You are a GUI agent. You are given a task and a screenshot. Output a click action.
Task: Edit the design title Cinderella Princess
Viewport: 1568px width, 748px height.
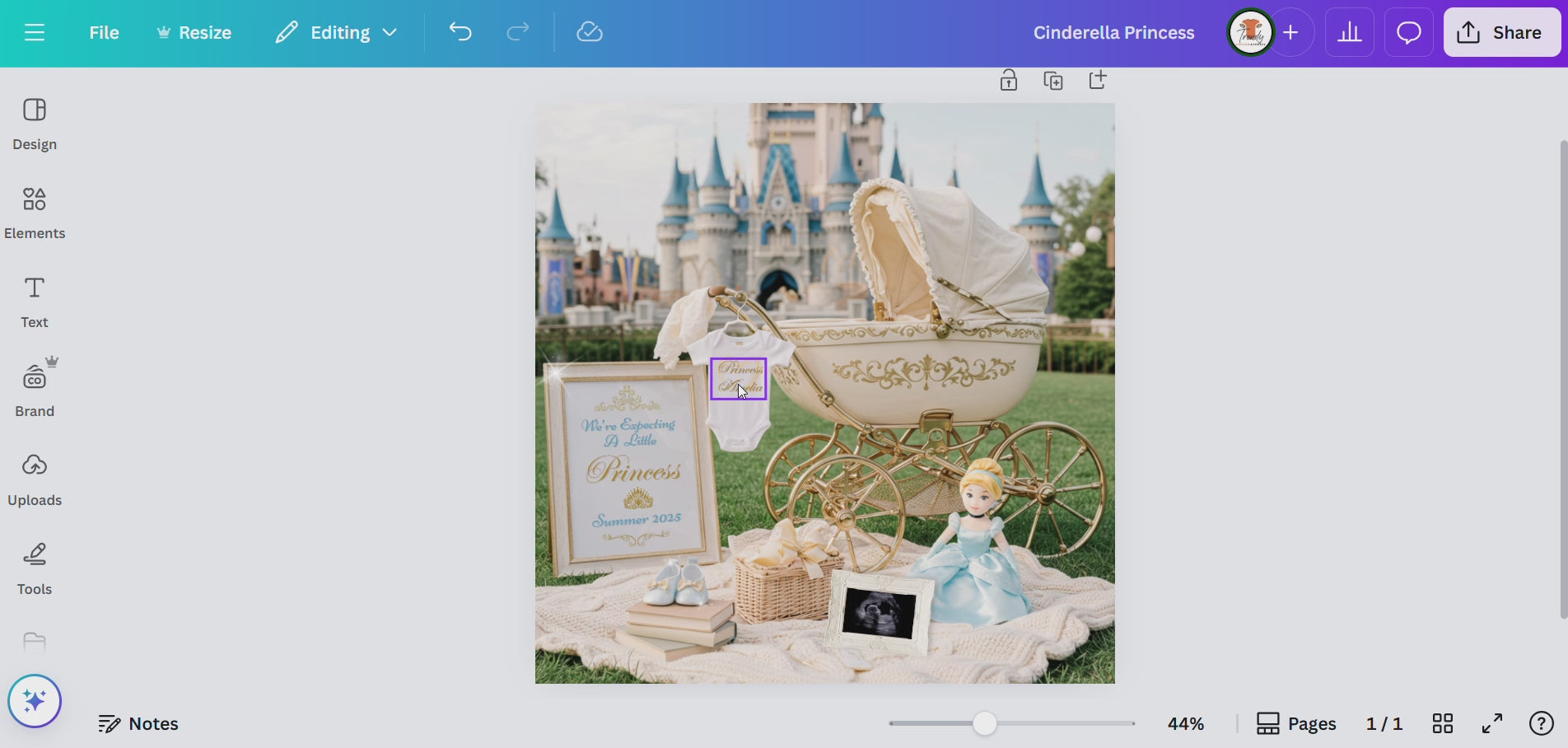pyautogui.click(x=1113, y=32)
